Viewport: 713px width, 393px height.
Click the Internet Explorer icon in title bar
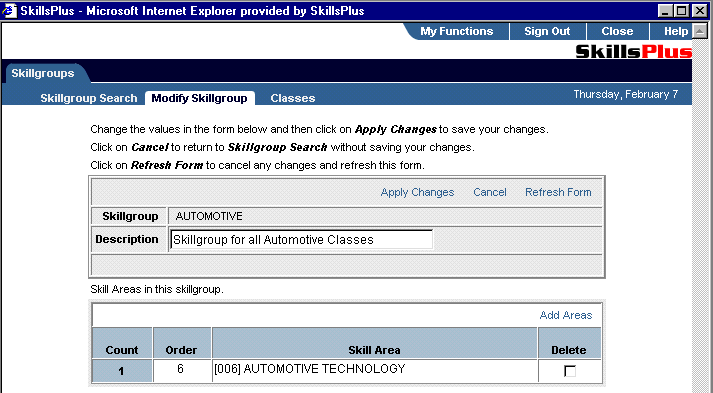pos(10,10)
